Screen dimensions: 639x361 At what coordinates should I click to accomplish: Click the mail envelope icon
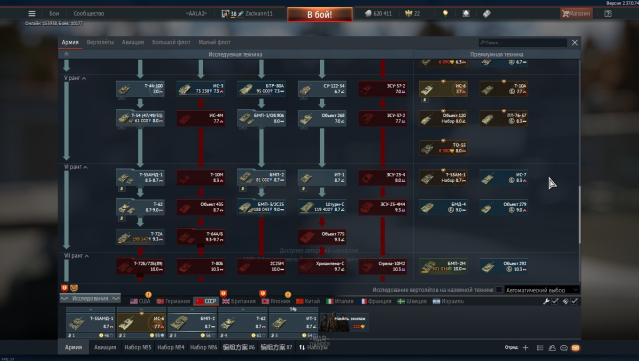tap(575, 348)
